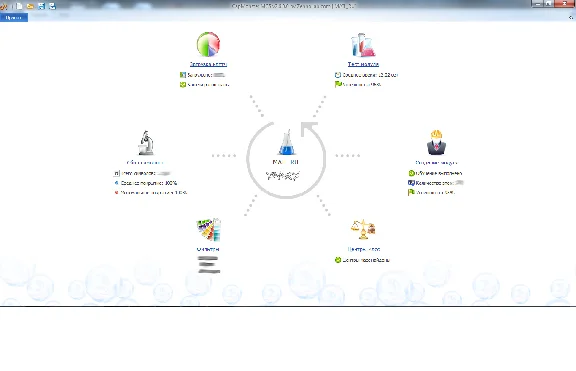The image size is (576, 371).
Task: Click the first blue save diskette icon
Action: pos(42,6)
